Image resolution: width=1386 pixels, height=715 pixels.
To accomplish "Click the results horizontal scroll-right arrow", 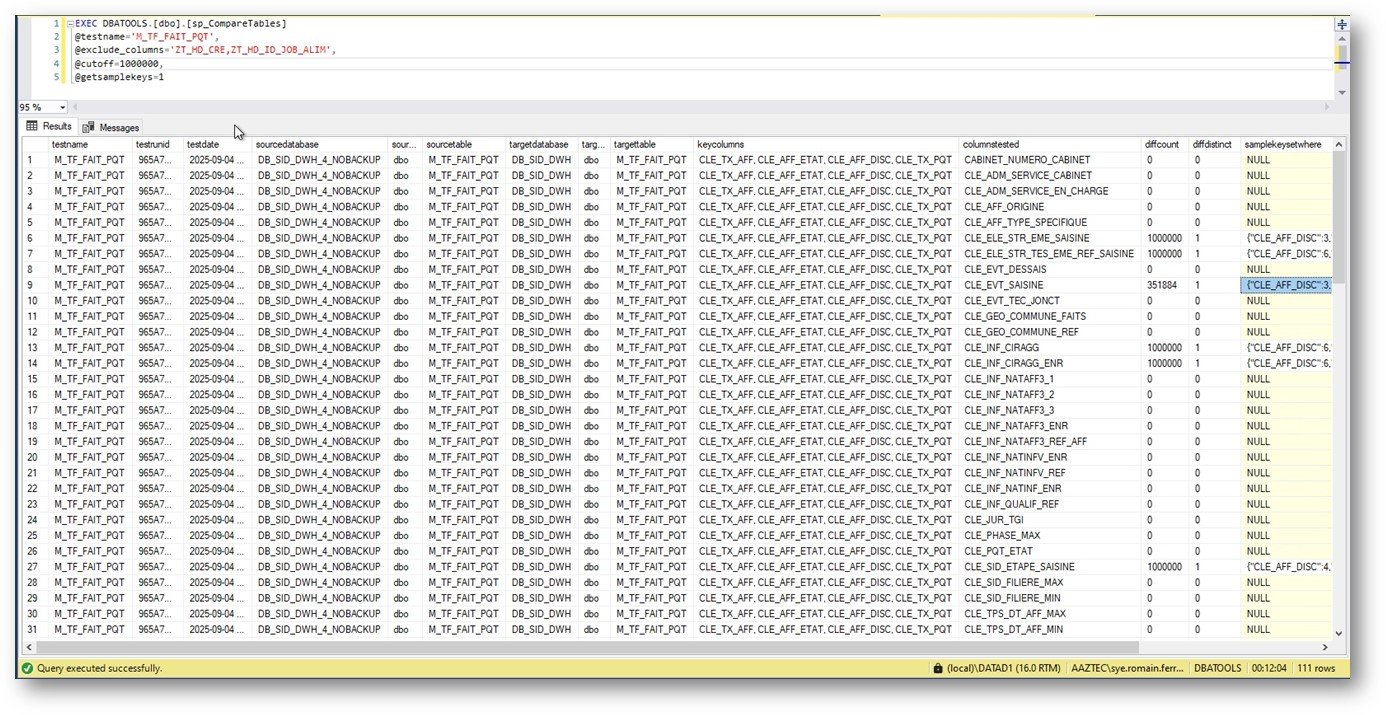I will [x=1325, y=647].
